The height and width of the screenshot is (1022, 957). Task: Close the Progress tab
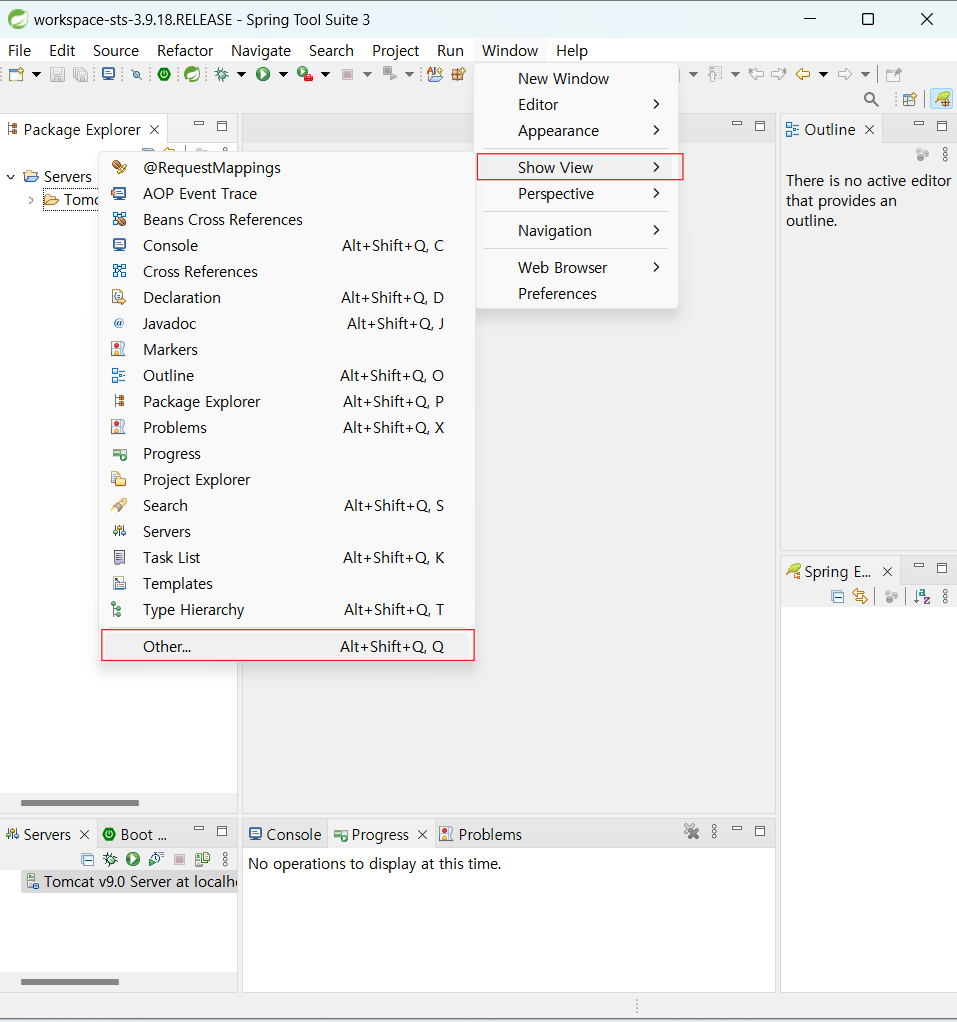[x=422, y=834]
